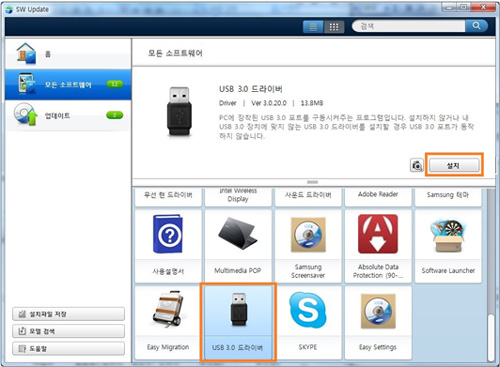
Task: Switch to list view mode
Action: [313, 27]
